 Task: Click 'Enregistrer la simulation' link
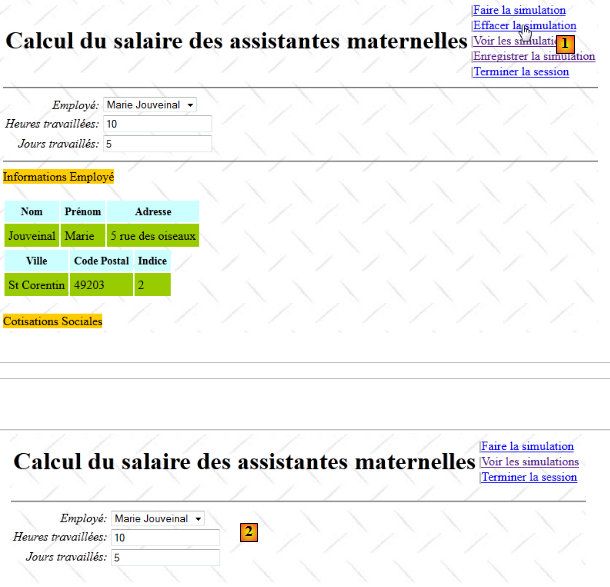(534, 56)
